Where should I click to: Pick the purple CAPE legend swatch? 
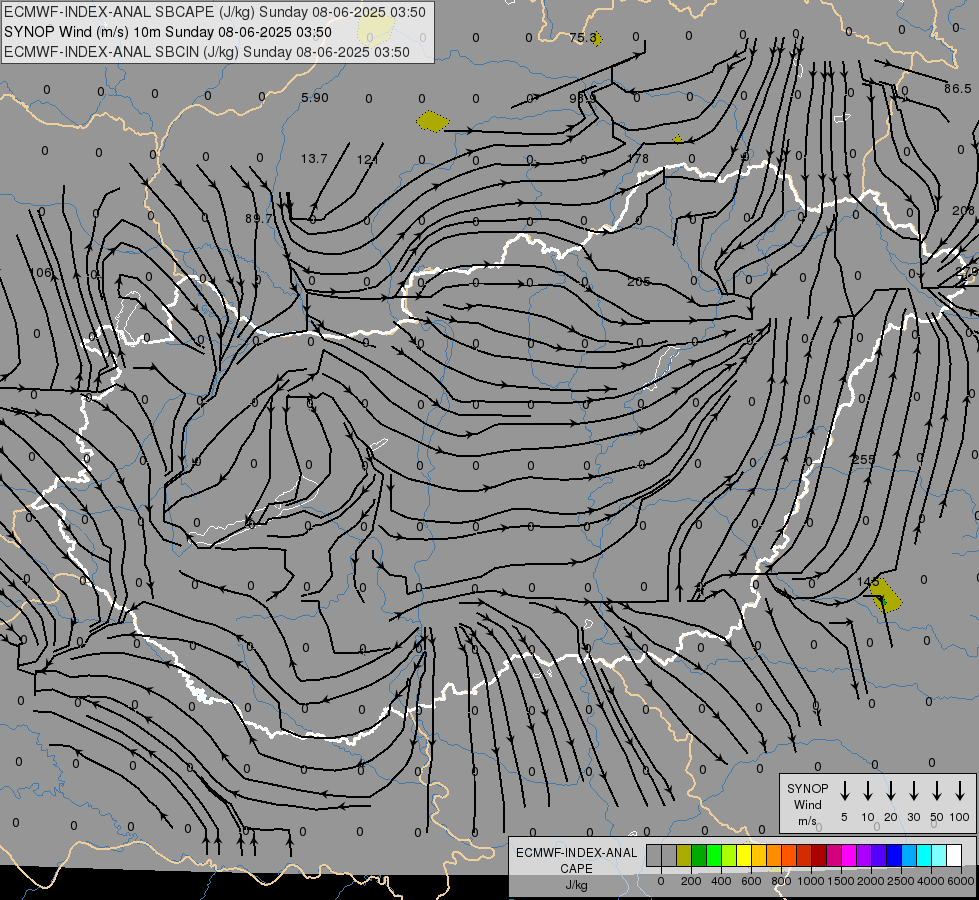pos(863,855)
